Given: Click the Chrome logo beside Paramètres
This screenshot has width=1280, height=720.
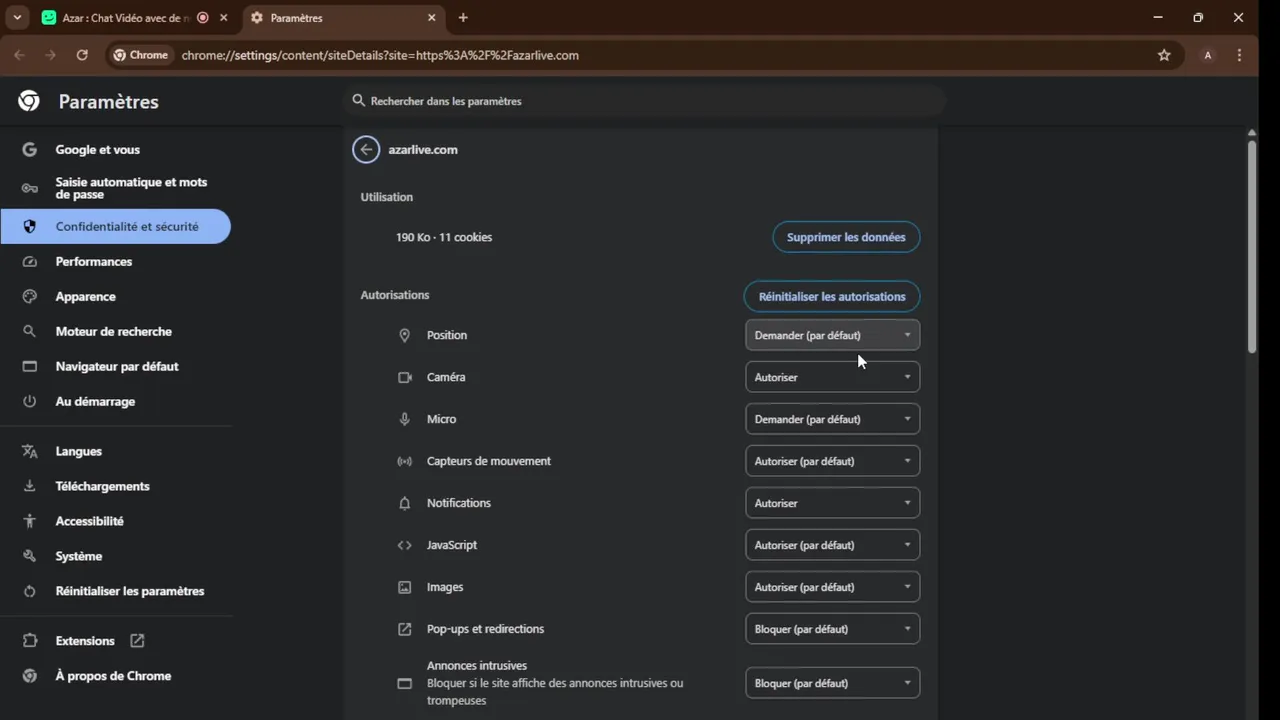Looking at the screenshot, I should pos(29,101).
